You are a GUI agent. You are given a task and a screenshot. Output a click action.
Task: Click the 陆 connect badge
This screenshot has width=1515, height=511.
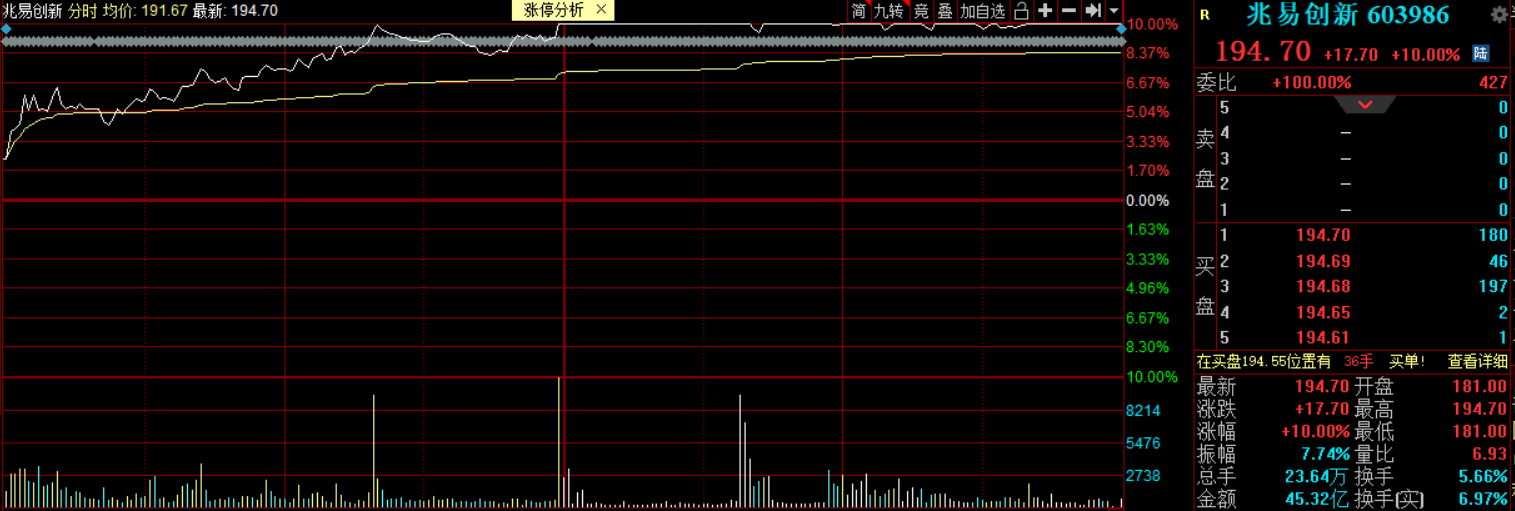pos(1480,54)
